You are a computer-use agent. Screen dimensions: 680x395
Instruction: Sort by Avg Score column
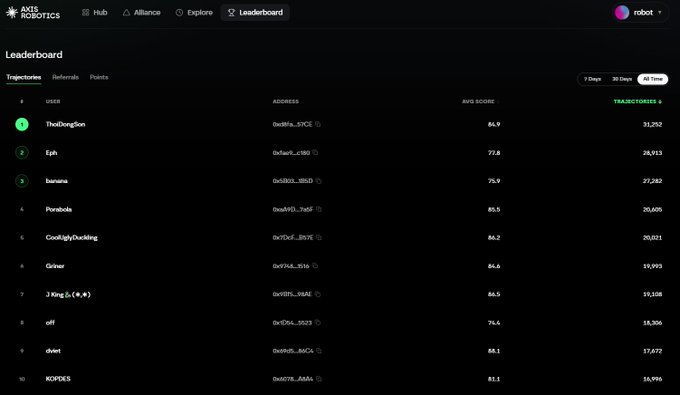point(480,101)
